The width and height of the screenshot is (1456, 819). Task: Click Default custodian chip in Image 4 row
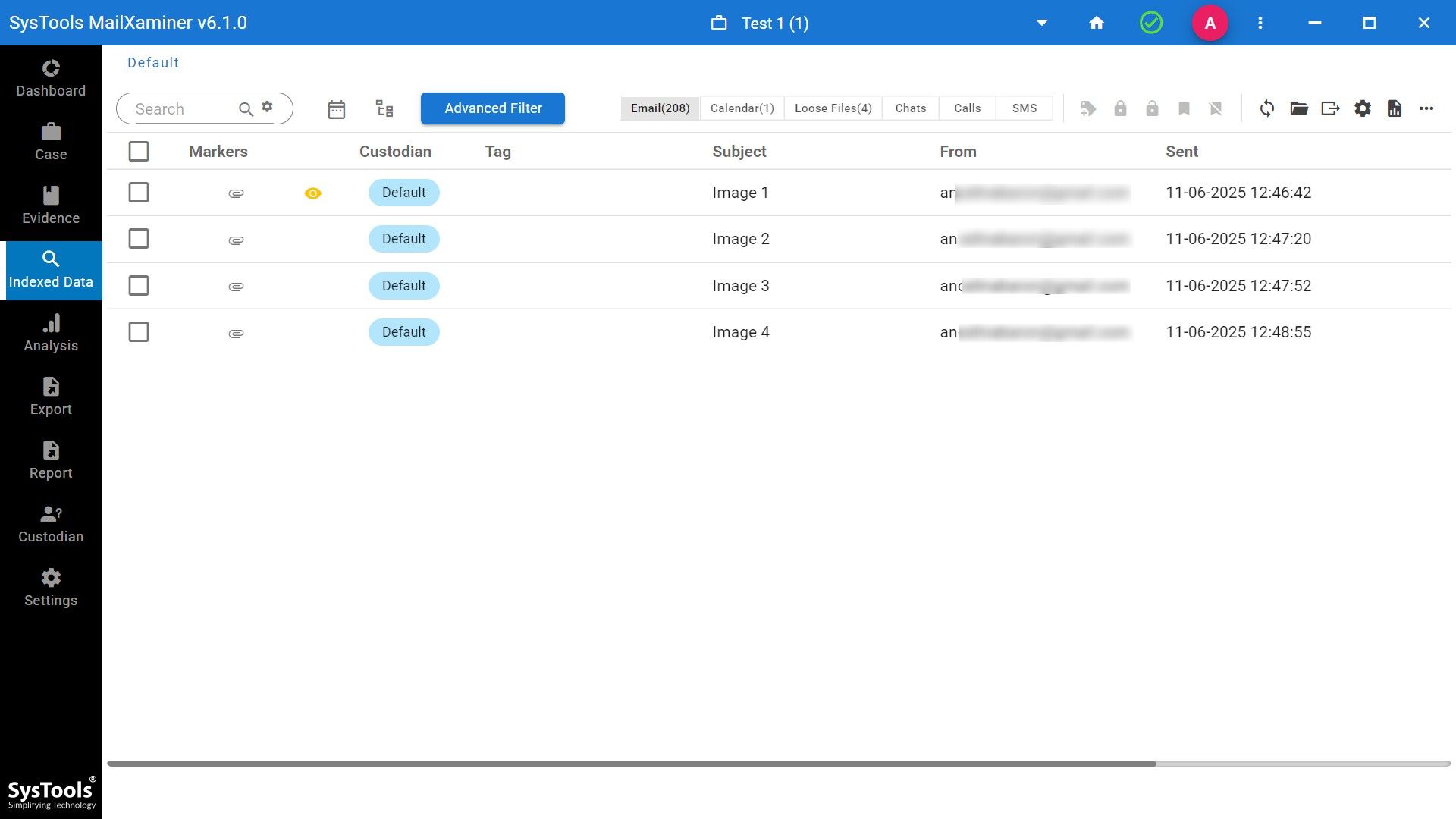click(404, 332)
